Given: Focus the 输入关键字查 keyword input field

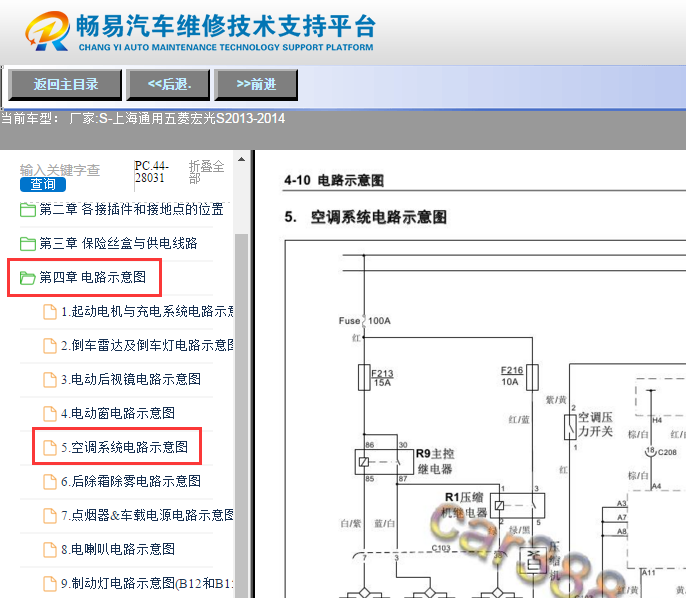Looking at the screenshot, I should [60, 170].
